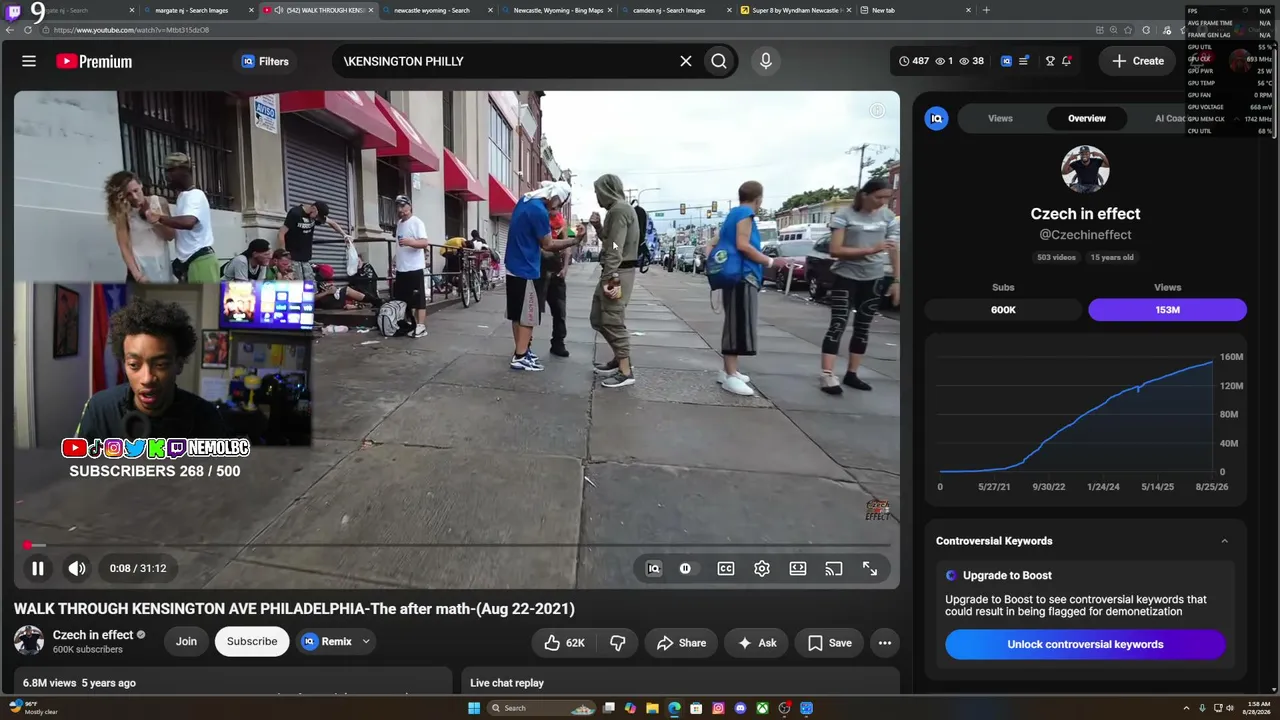Open the Czech in effect channel link
Screen dimensions: 1280x720
(x=93, y=635)
